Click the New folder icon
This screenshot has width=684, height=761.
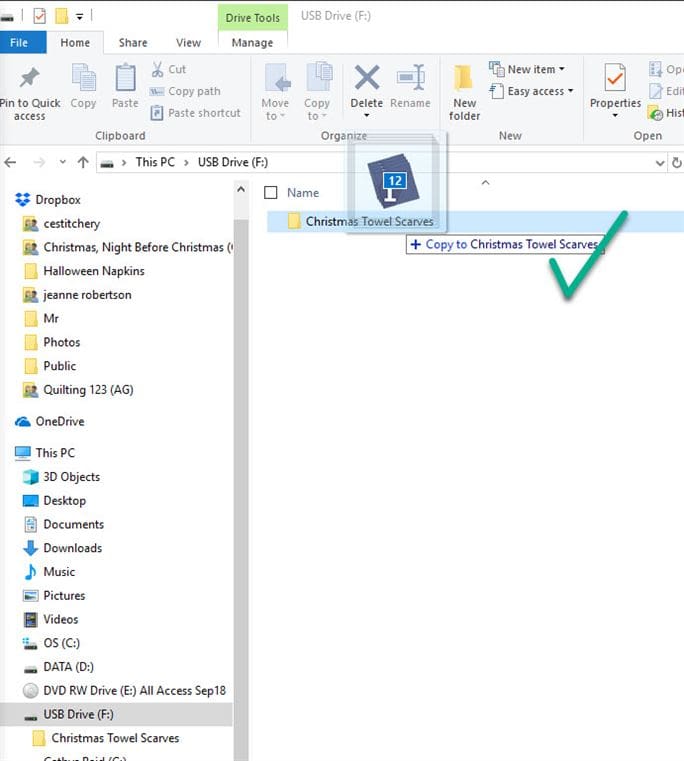pos(464,80)
